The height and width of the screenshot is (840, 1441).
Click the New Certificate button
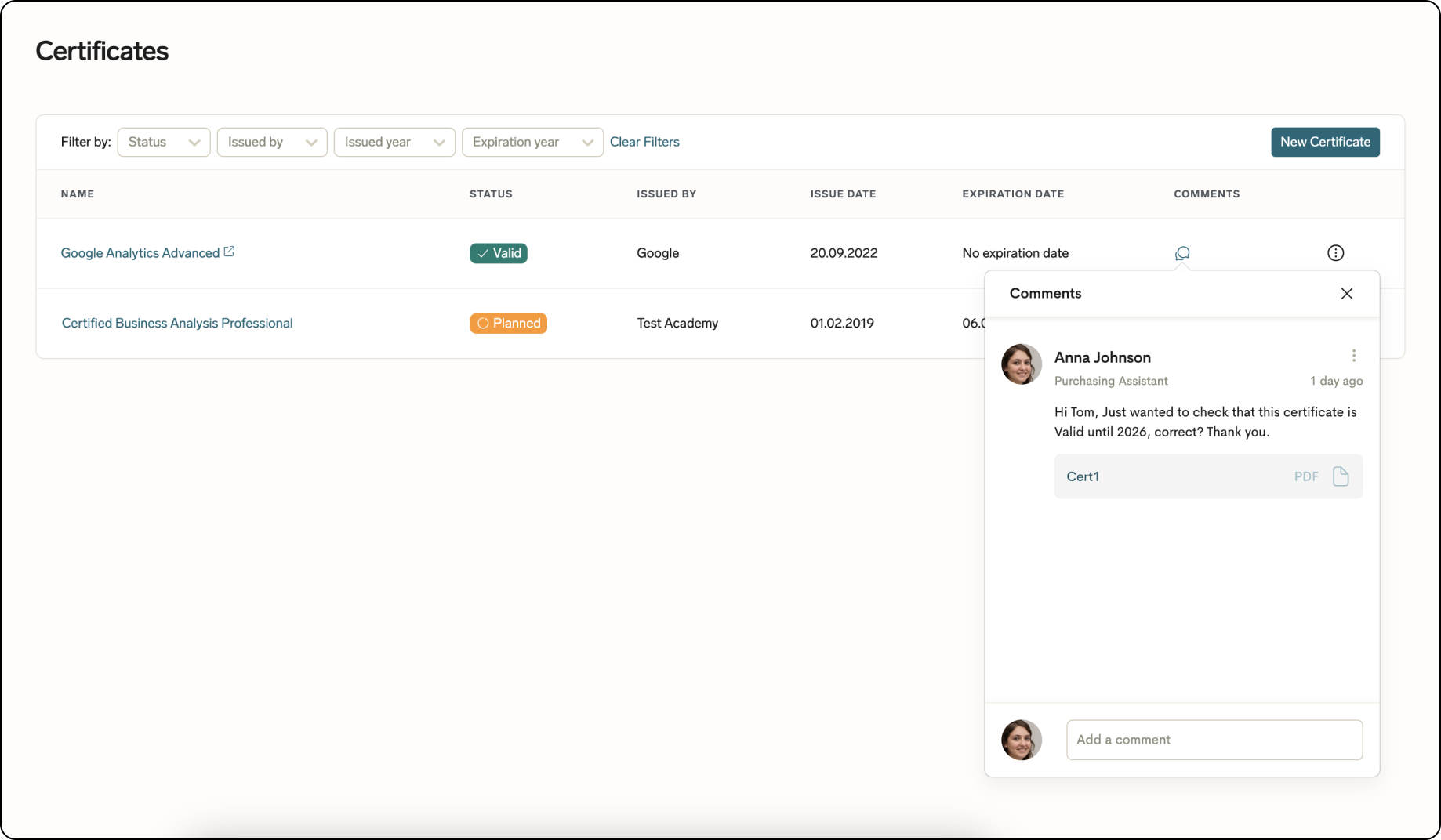click(1325, 142)
